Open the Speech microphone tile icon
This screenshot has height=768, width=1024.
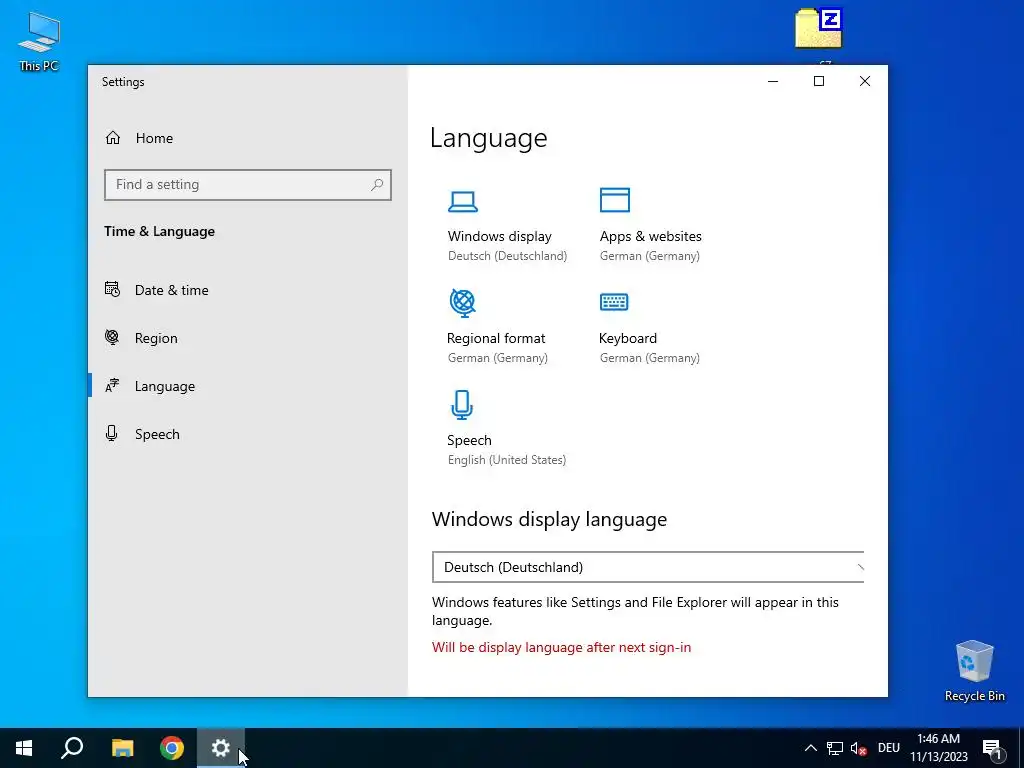tap(462, 404)
